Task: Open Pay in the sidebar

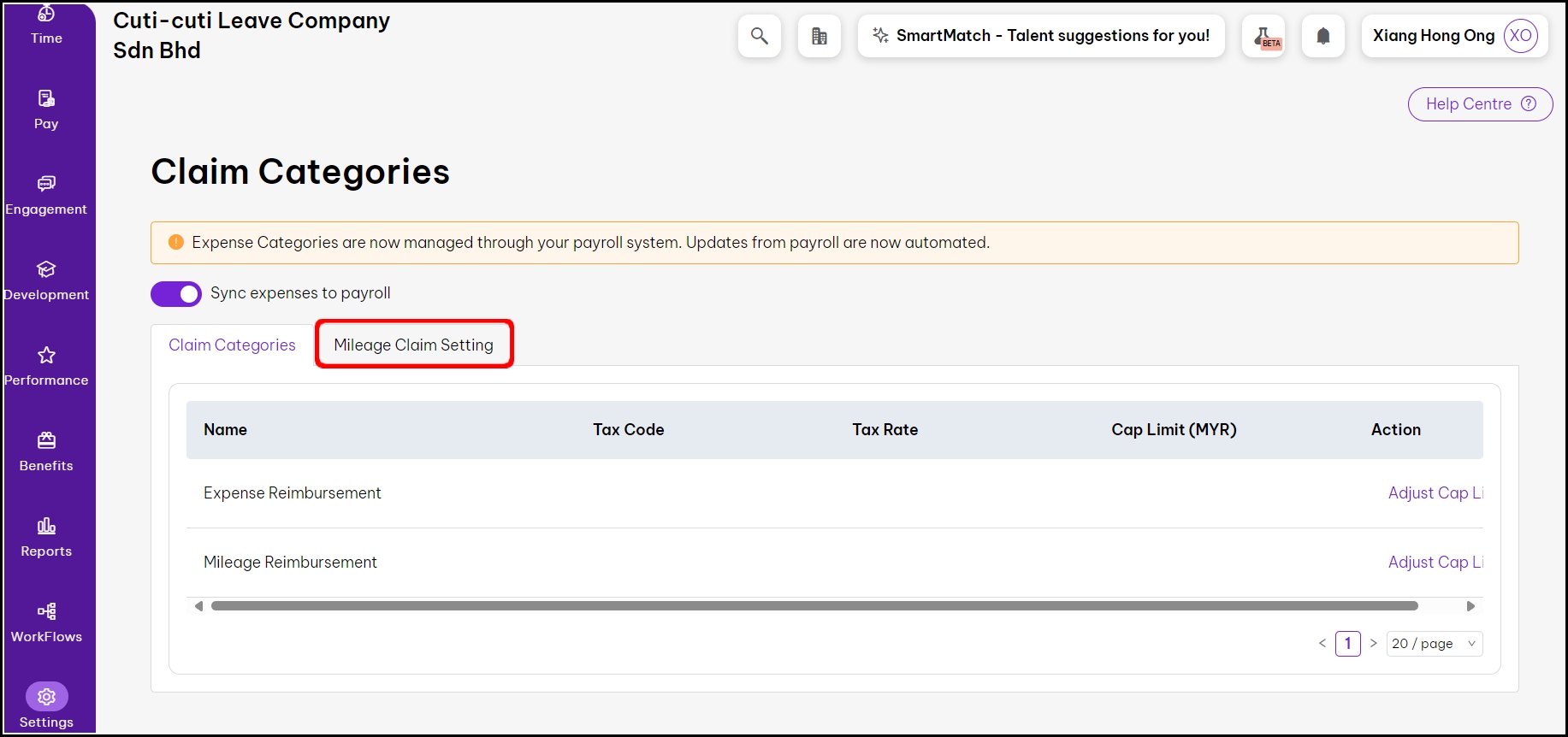Action: (x=46, y=109)
